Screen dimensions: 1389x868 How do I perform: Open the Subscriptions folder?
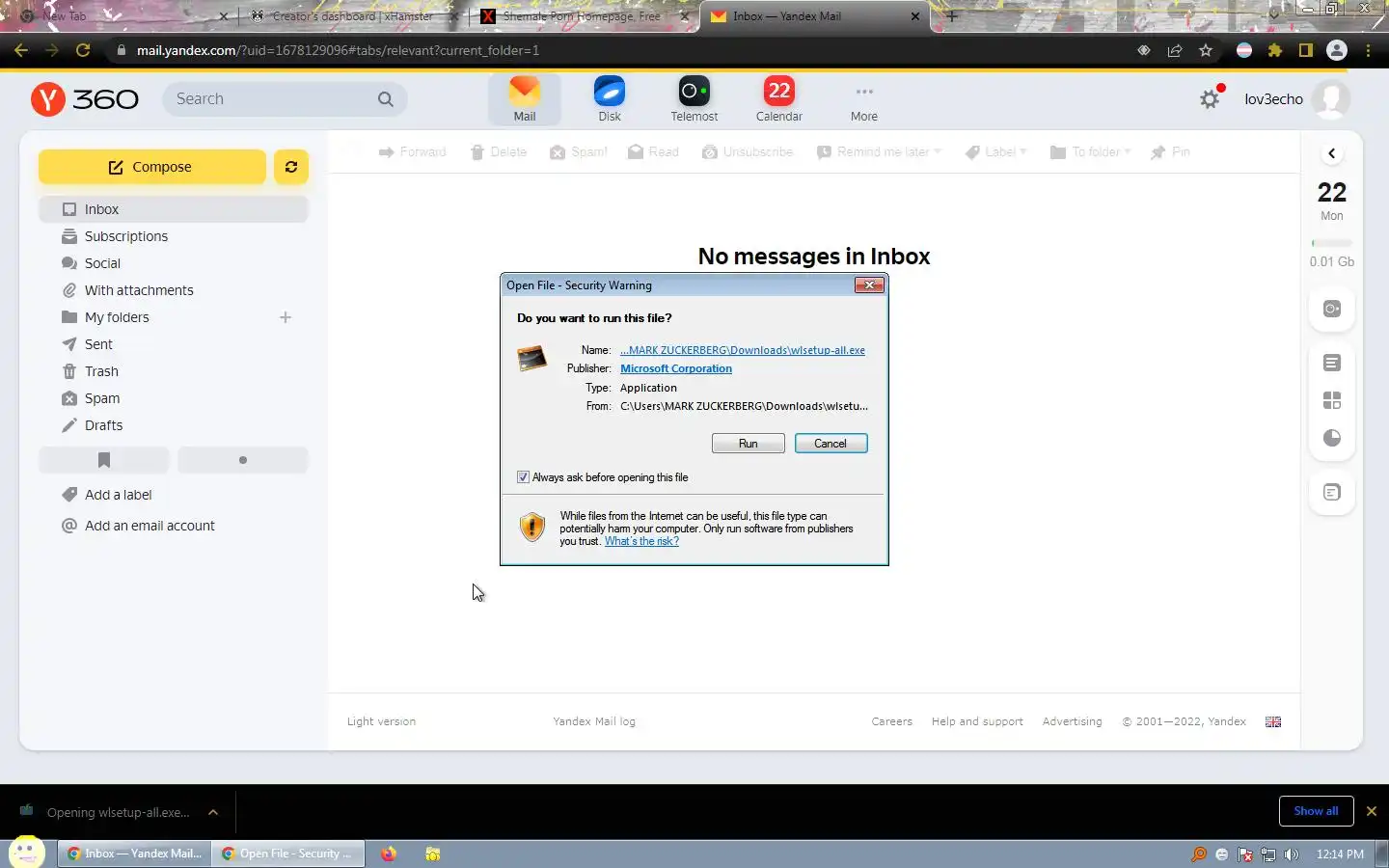(x=174, y=236)
